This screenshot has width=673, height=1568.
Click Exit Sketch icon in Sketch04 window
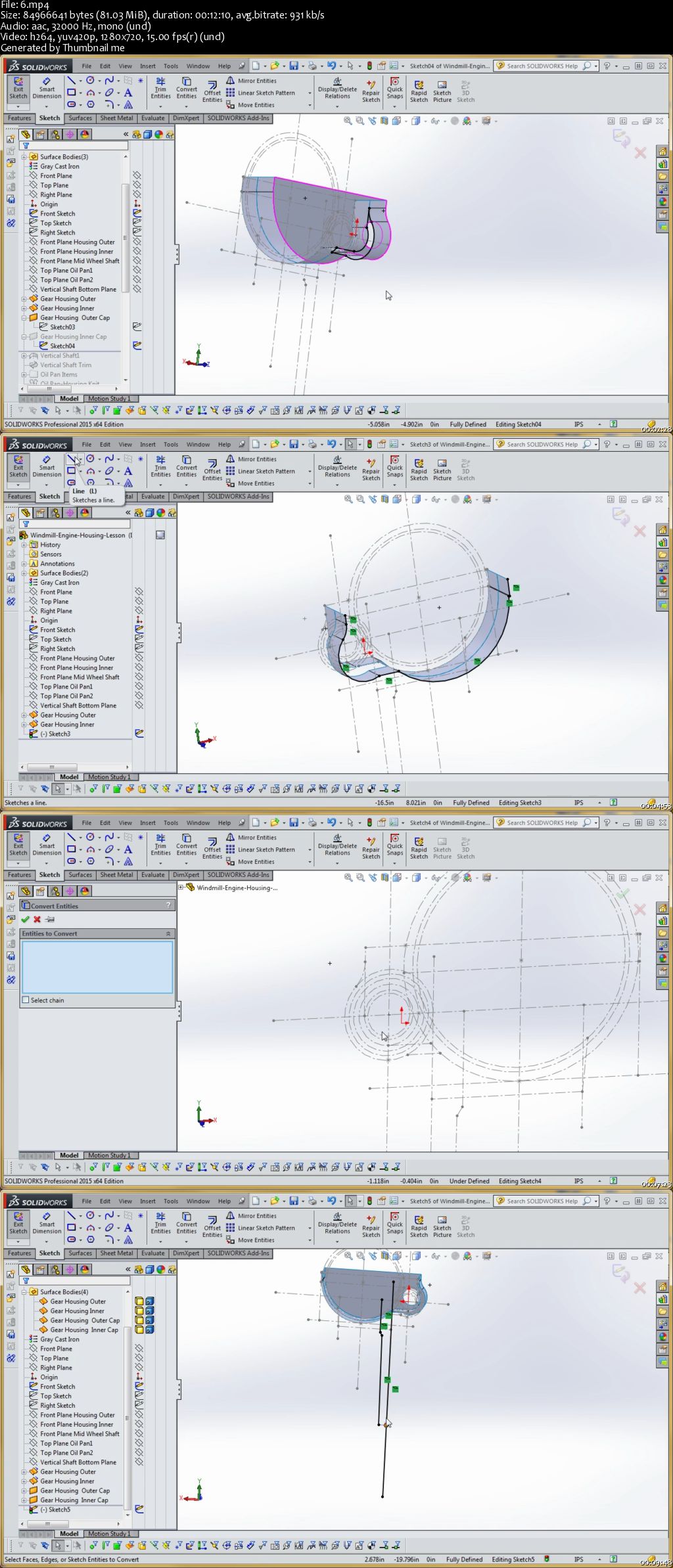coord(18,89)
